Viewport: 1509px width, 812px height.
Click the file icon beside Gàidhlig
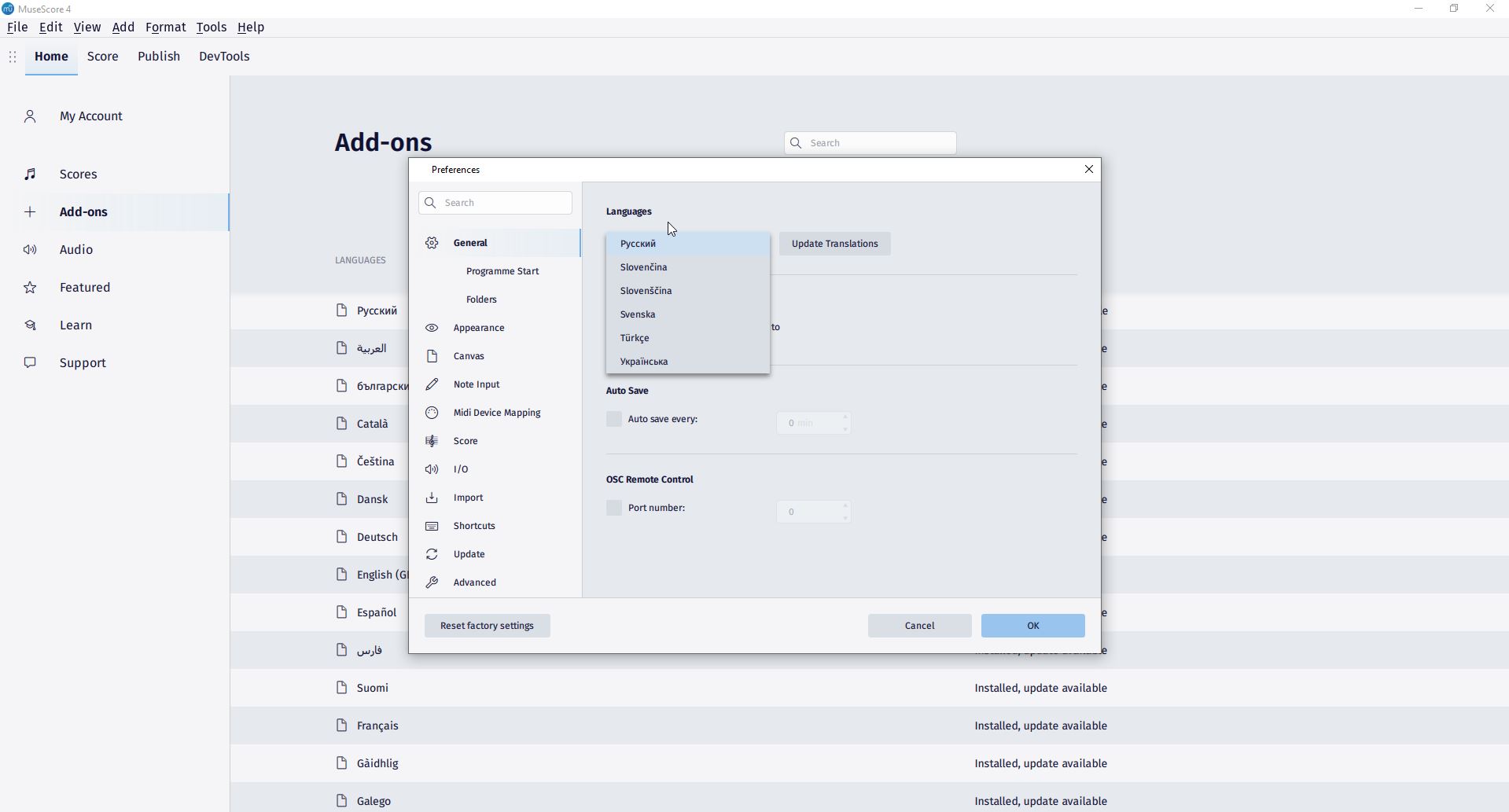[341, 763]
